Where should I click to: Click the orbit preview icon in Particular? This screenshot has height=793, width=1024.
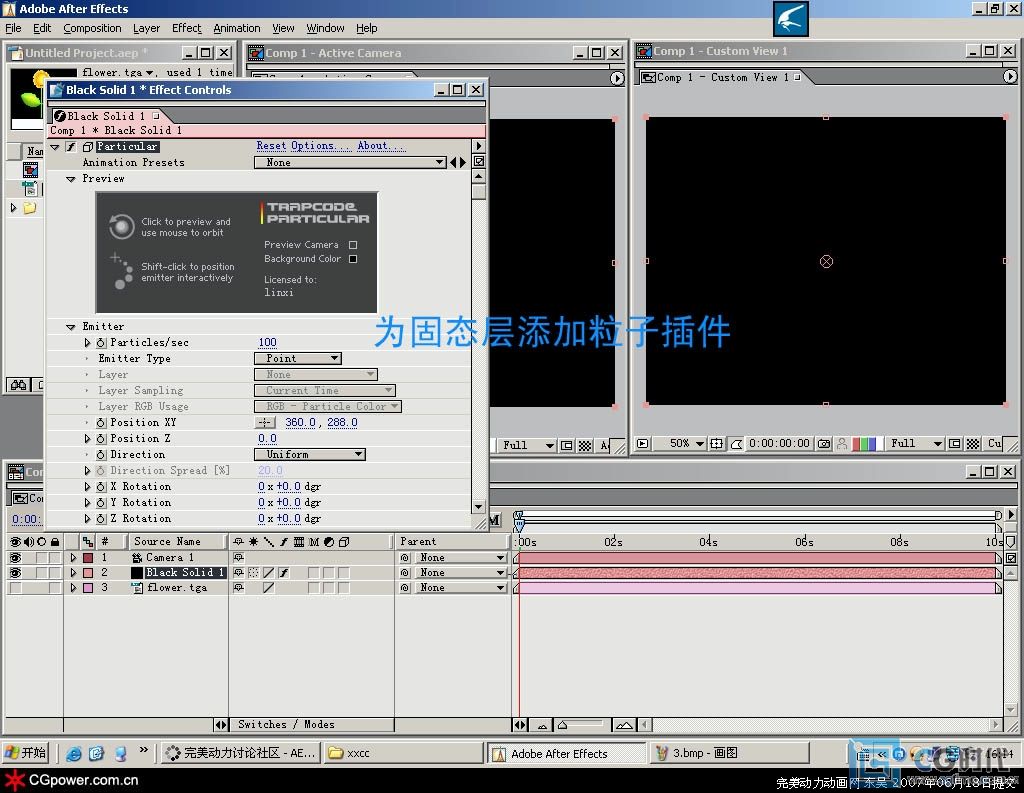121,226
